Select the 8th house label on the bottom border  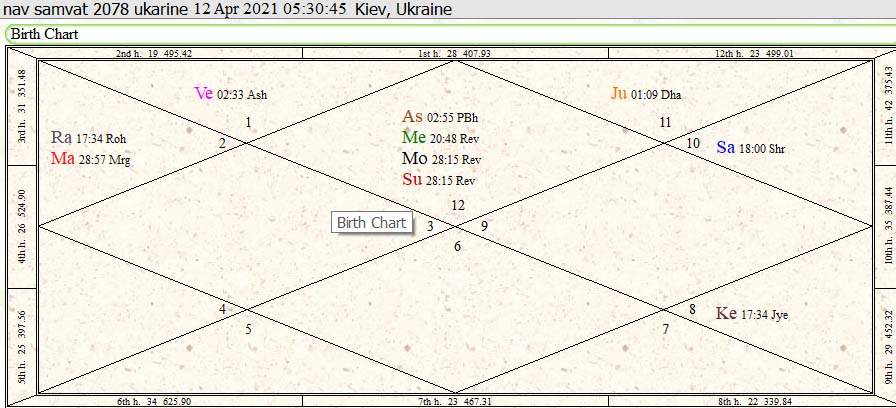pos(754,401)
